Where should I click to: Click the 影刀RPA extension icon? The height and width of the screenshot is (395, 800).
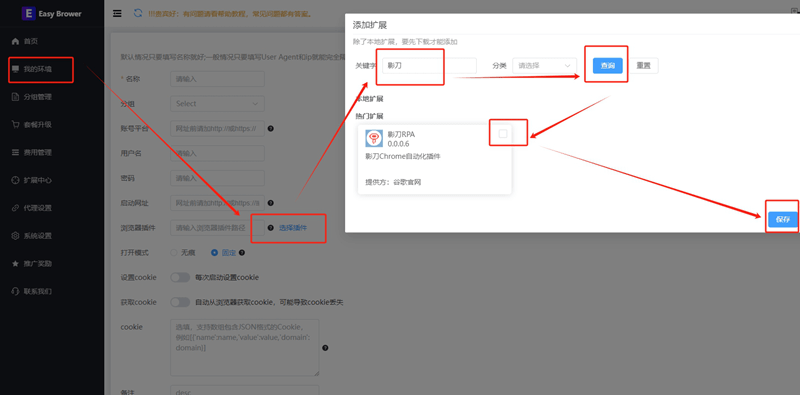374,139
